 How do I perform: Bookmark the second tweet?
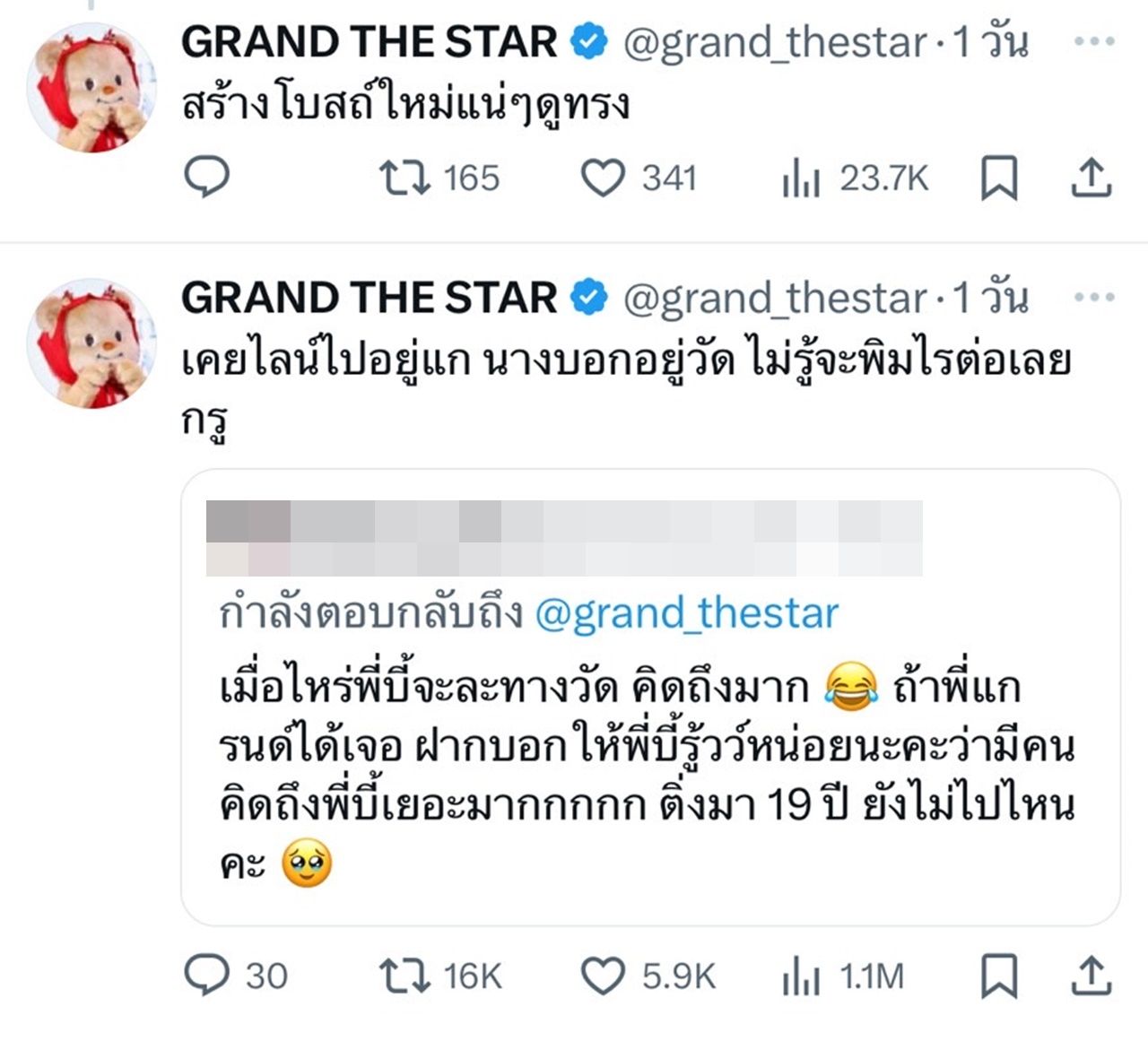click(998, 976)
